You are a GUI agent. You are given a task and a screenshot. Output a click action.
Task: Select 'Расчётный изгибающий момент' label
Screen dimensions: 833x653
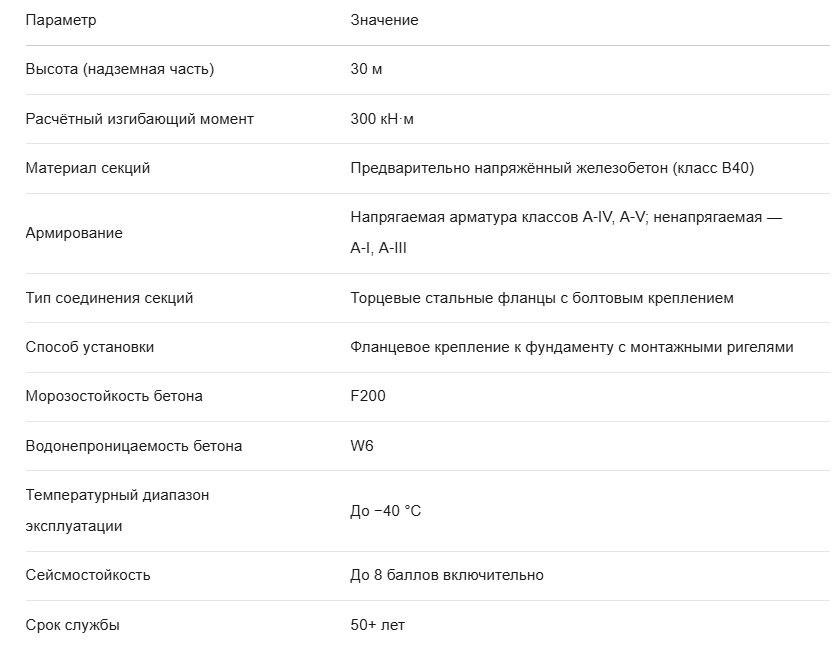pos(139,119)
